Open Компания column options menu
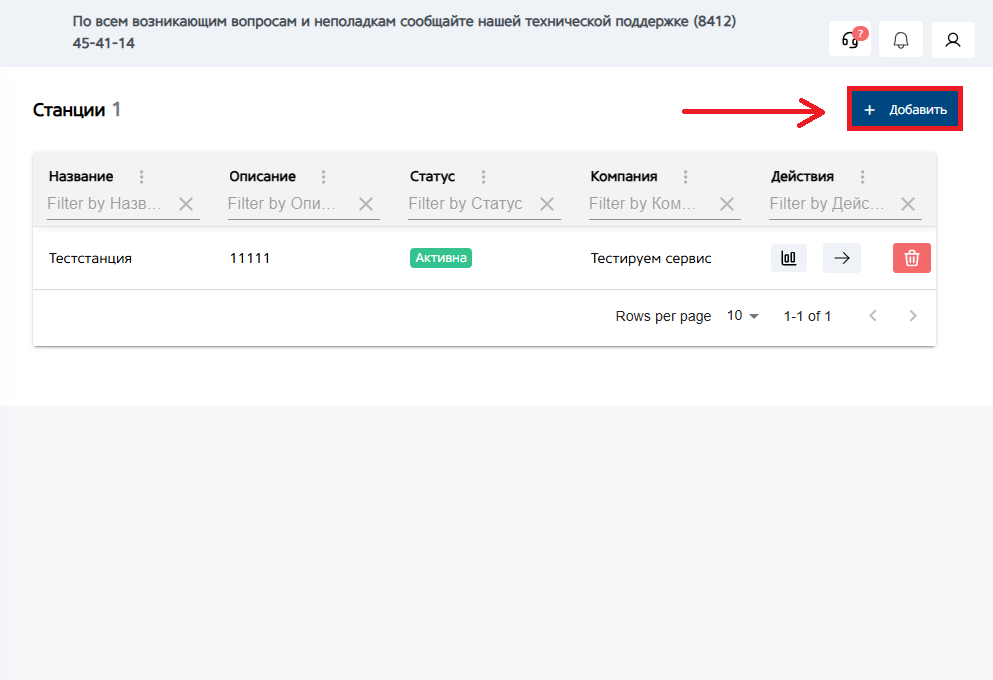993x680 pixels. [685, 177]
